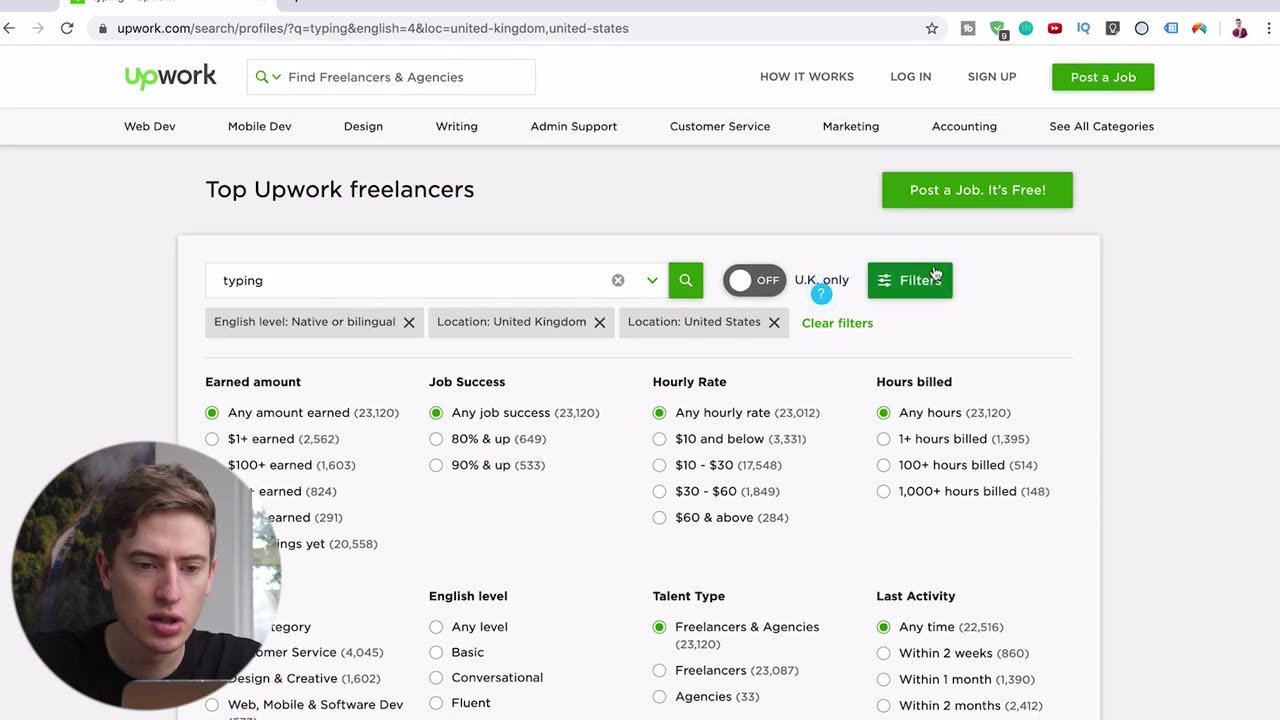
Task: Select 1,000+ hours billed option
Action: pos(883,491)
